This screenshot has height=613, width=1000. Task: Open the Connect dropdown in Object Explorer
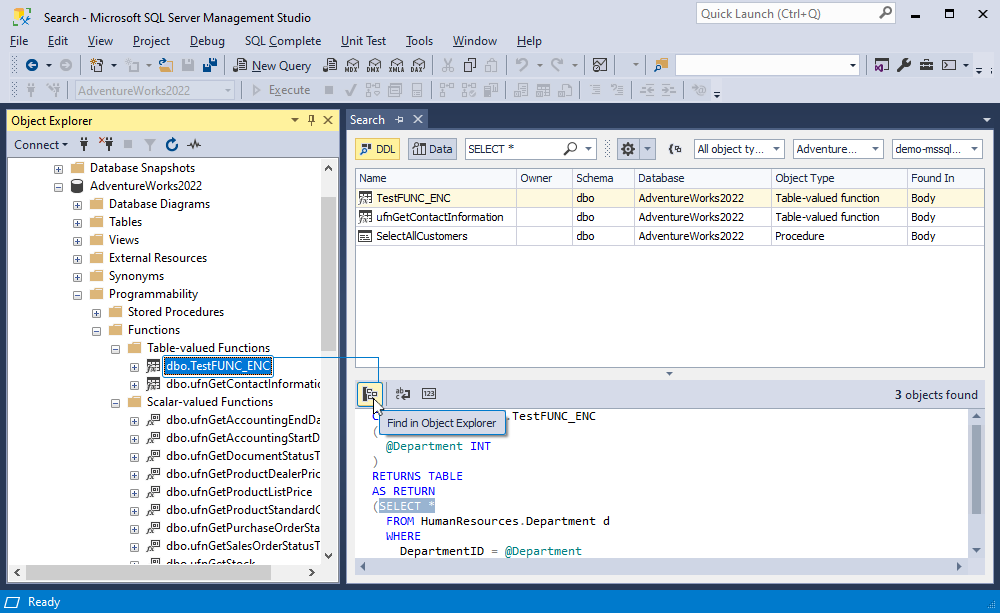41,145
